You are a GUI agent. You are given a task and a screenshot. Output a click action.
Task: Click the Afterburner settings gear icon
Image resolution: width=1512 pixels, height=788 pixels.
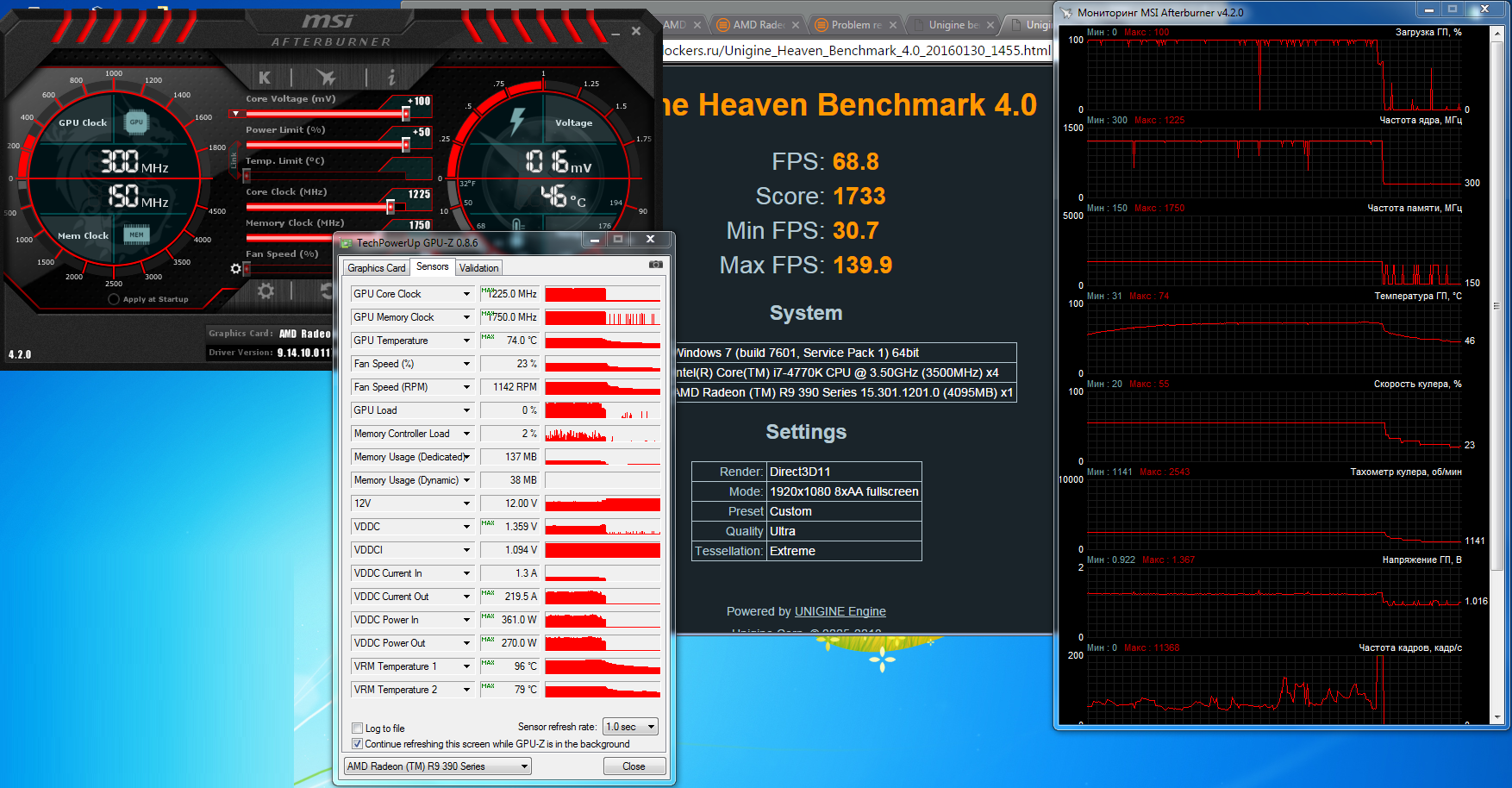pos(266,291)
